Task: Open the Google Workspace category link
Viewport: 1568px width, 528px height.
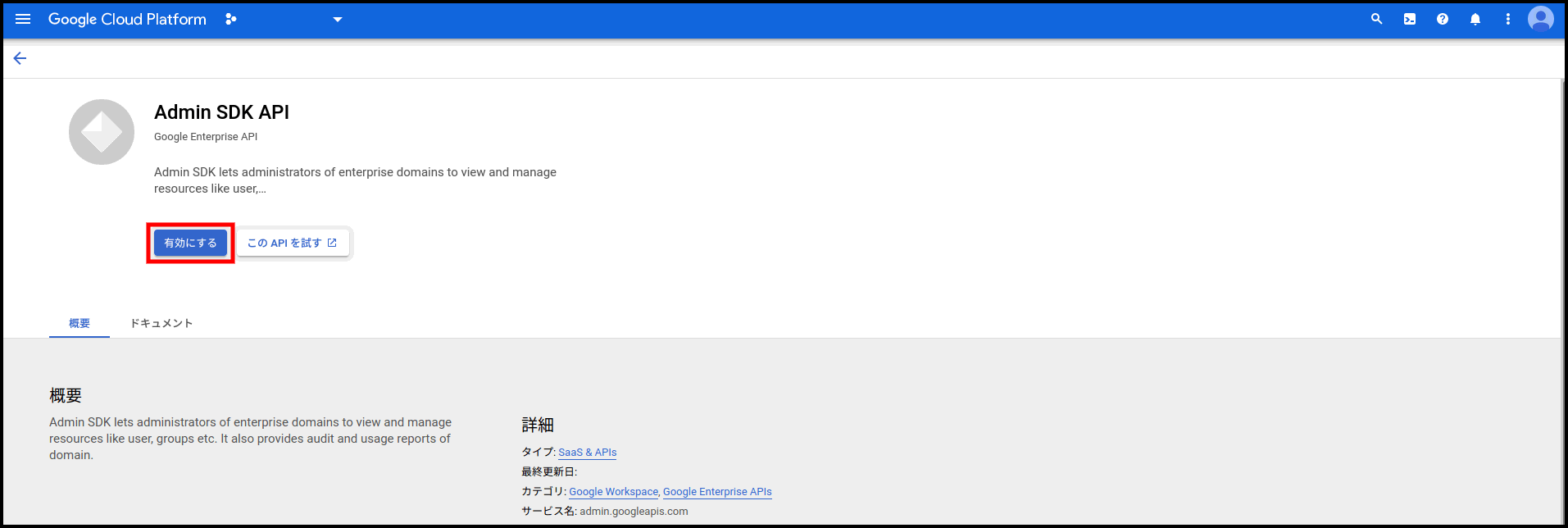Action: [614, 492]
